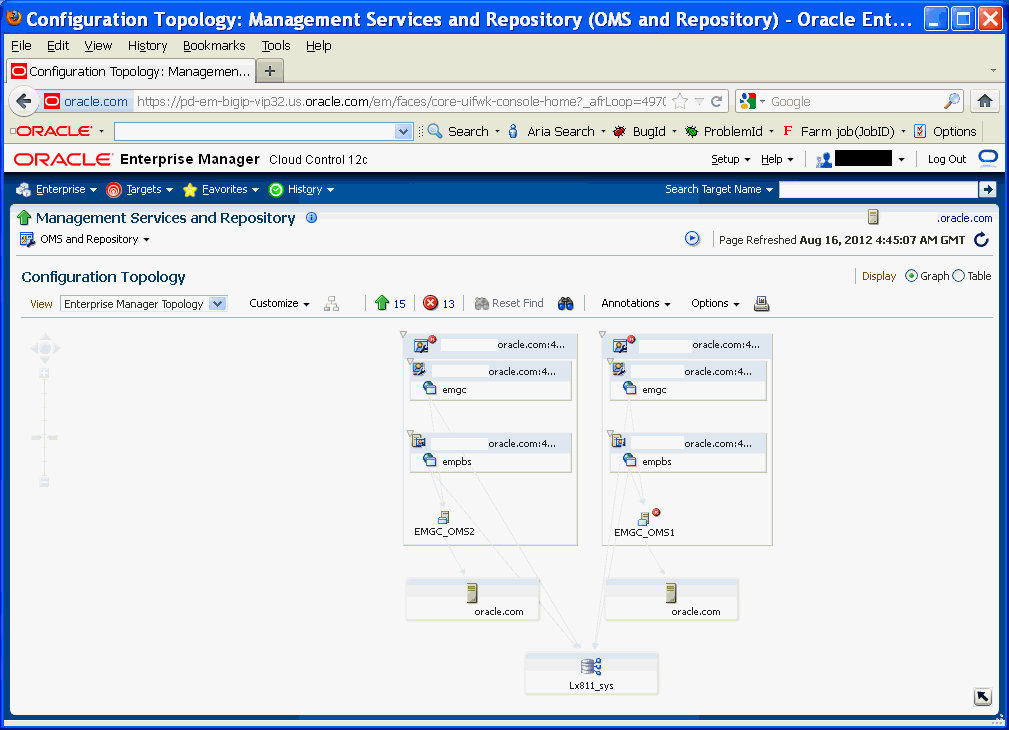1009x730 pixels.
Task: Click the Options checklist icon
Action: [920, 131]
